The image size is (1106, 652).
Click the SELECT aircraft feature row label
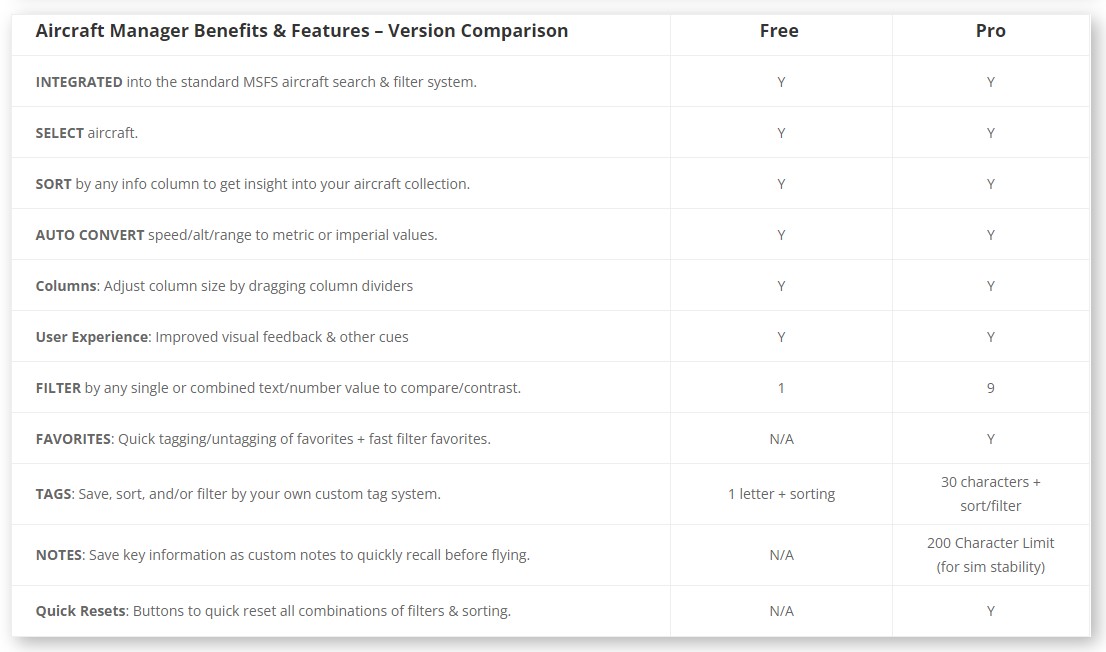tap(87, 133)
